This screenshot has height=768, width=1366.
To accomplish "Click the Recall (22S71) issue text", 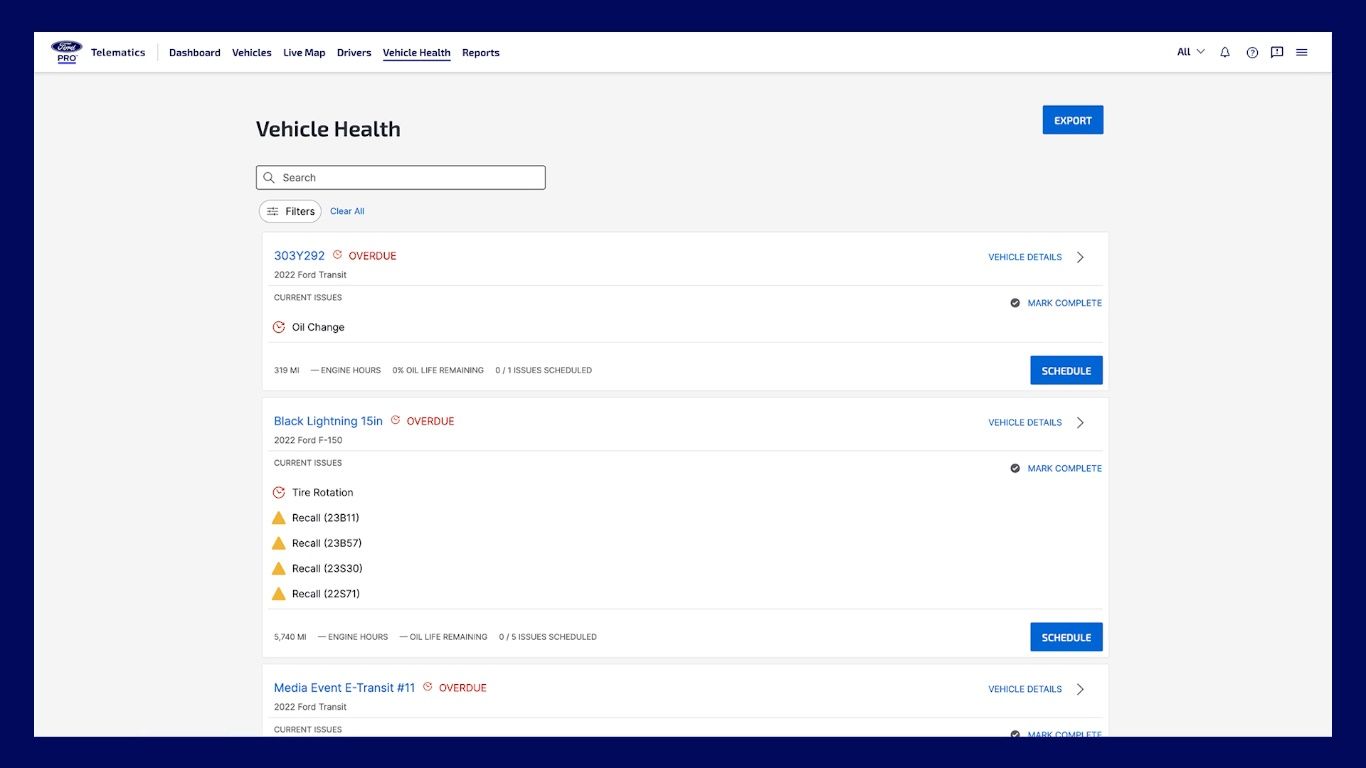I will [x=326, y=594].
